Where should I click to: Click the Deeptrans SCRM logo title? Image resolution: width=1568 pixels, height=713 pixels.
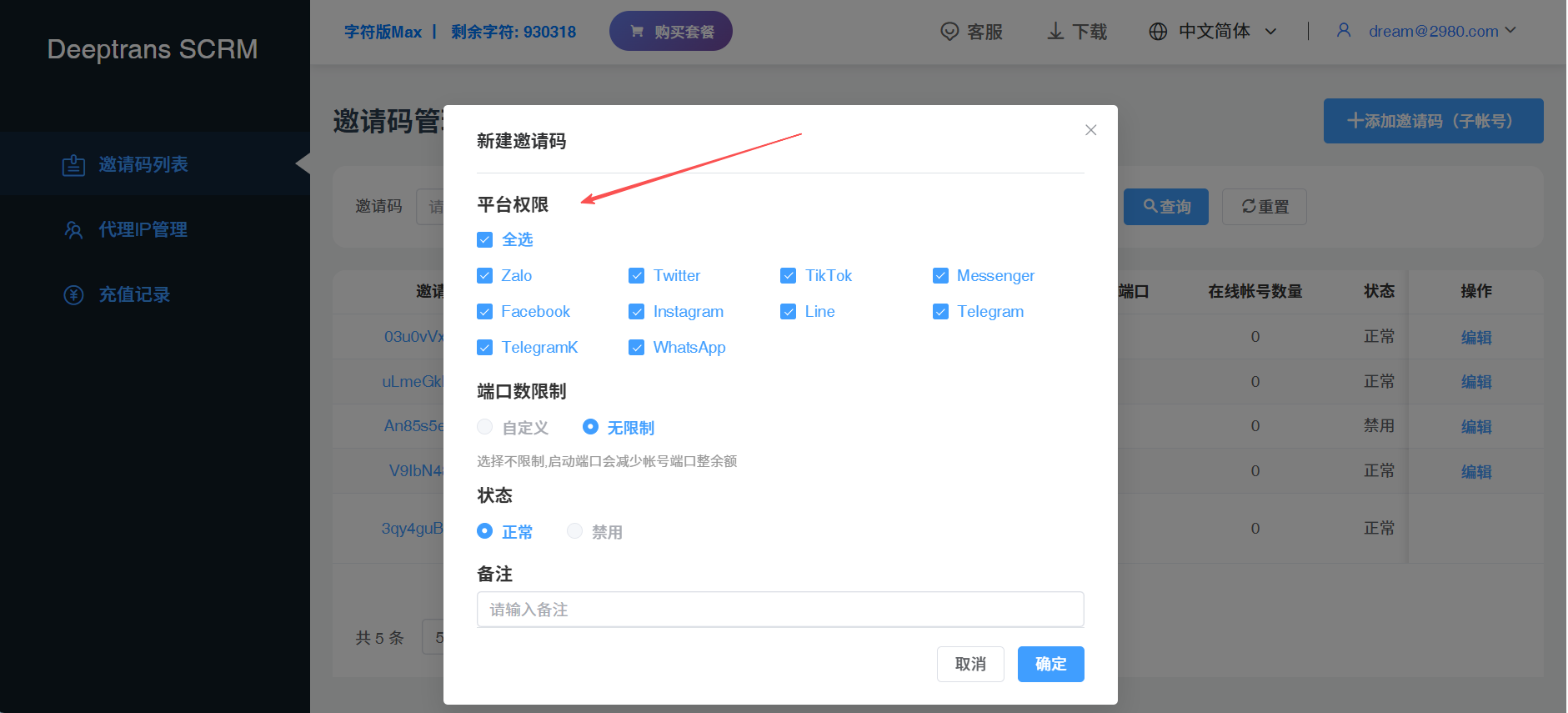[x=153, y=49]
